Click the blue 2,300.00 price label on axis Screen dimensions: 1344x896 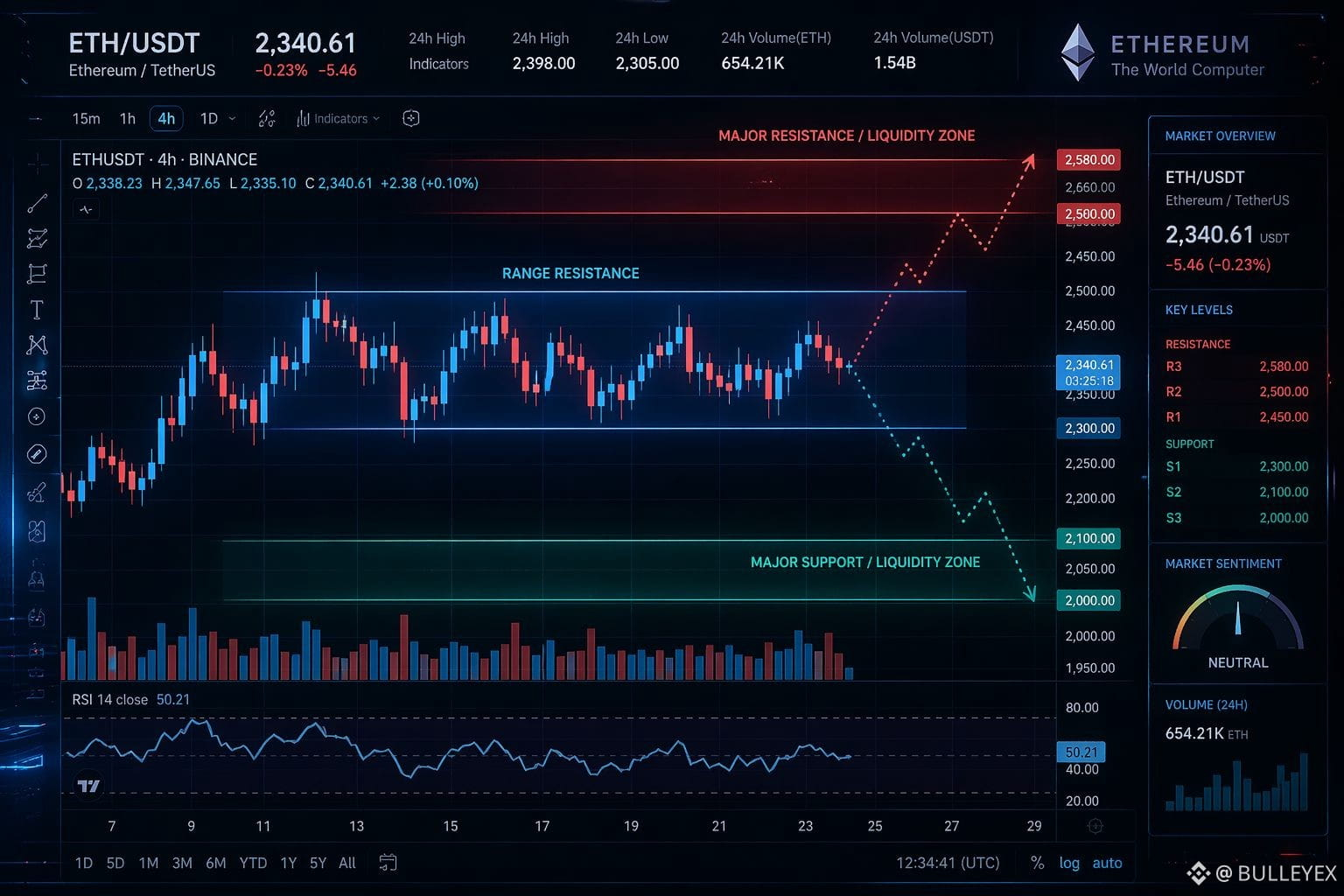1089,428
